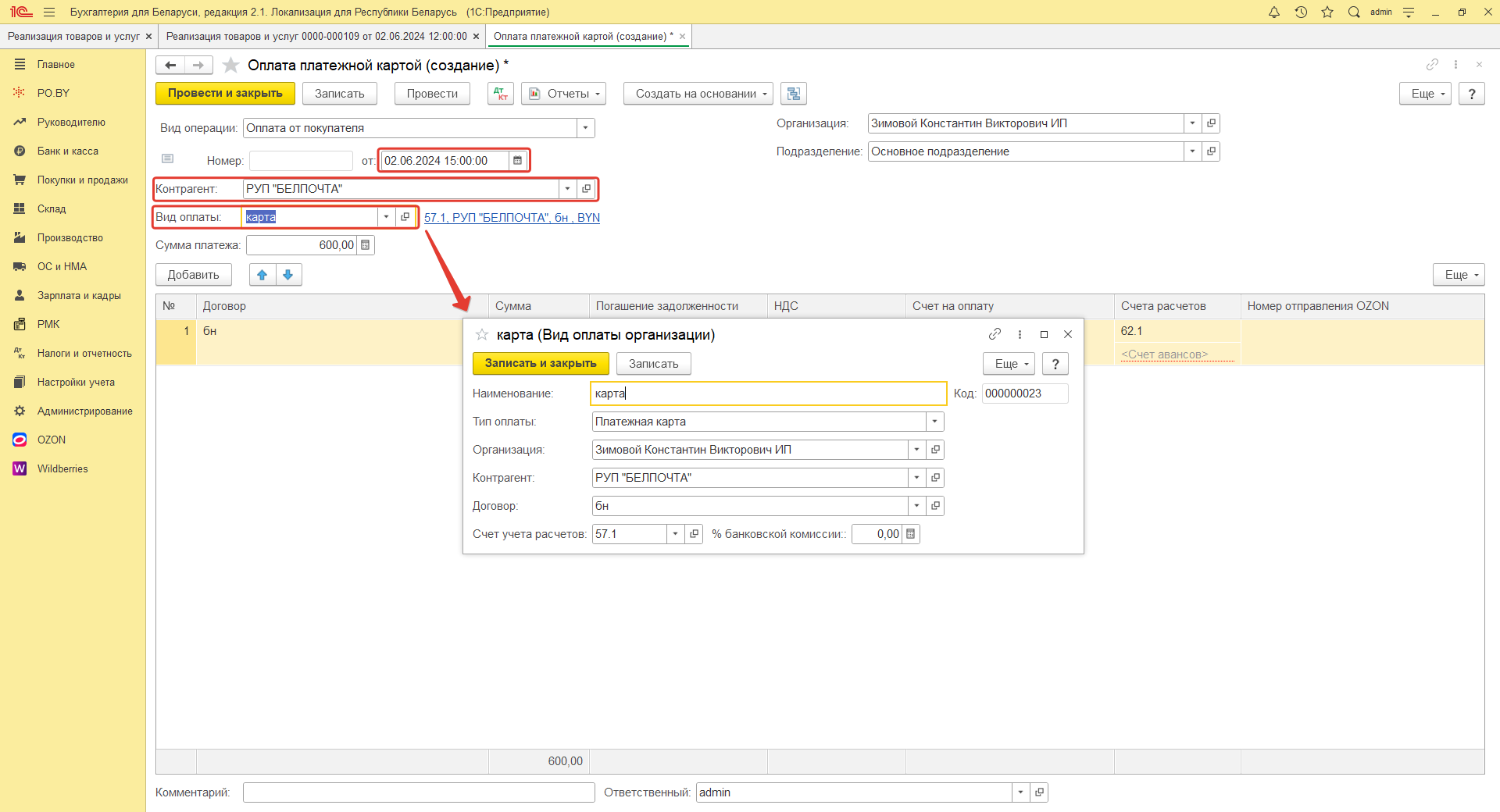The height and width of the screenshot is (812, 1500).
Task: Close Оплата платежной картой tab
Action: point(683,37)
